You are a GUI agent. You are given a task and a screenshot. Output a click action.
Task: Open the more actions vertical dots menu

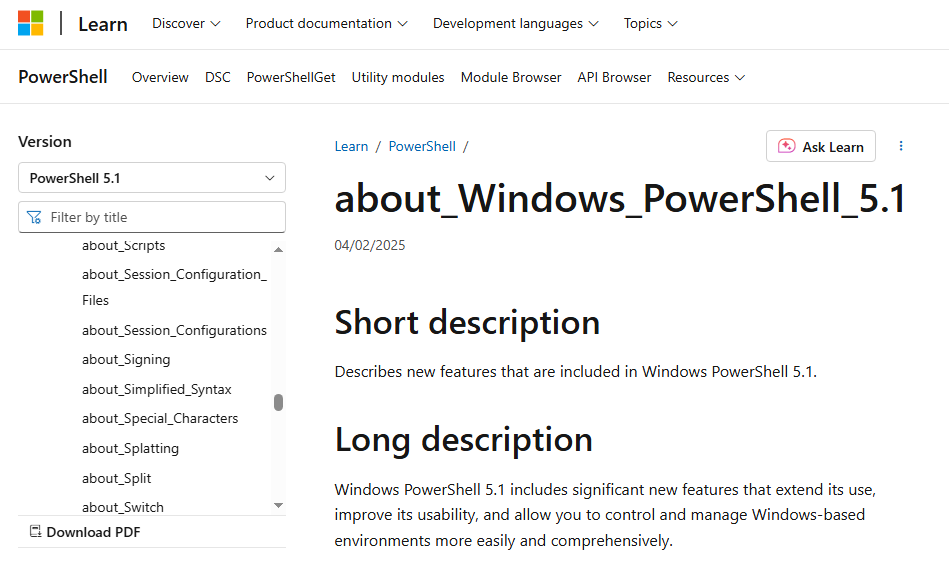coord(901,146)
